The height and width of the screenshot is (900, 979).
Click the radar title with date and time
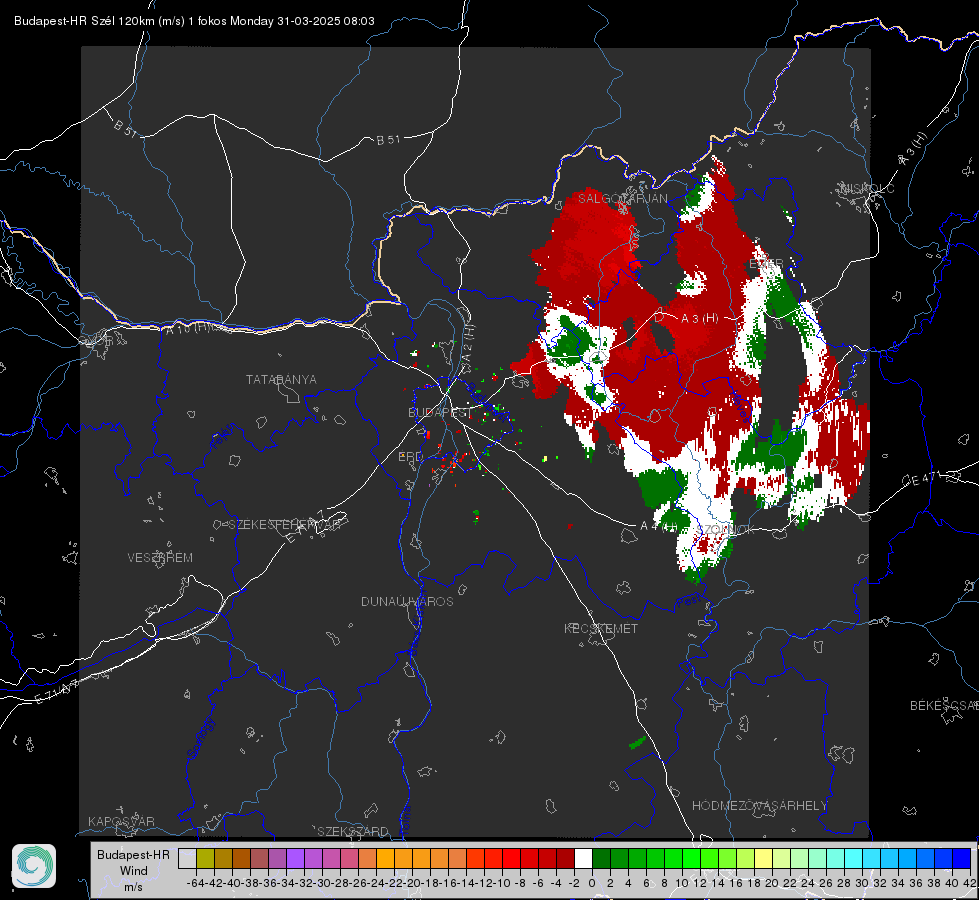(x=194, y=21)
